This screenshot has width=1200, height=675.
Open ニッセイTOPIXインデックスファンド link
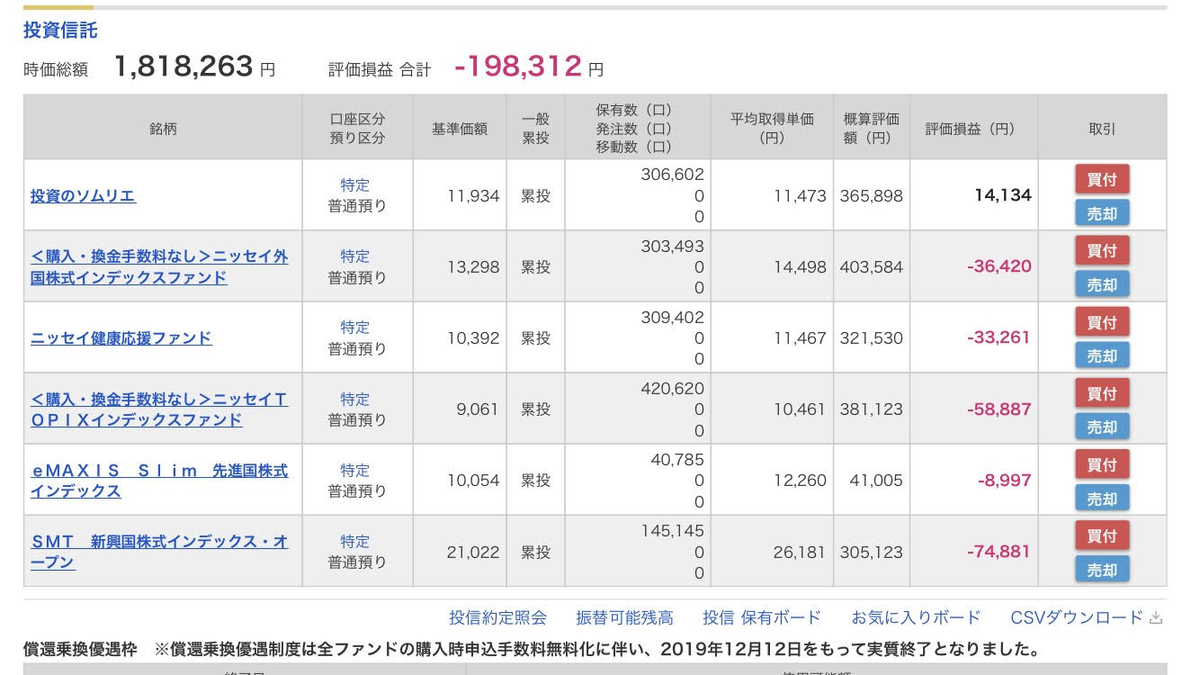click(159, 409)
